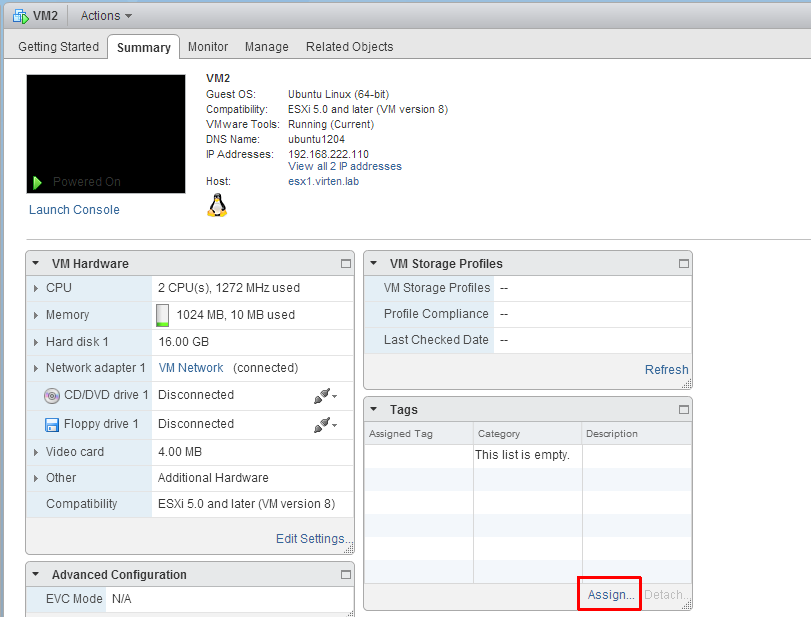
Task: Click the 16.00 GB hard disk value
Action: pyautogui.click(x=184, y=342)
